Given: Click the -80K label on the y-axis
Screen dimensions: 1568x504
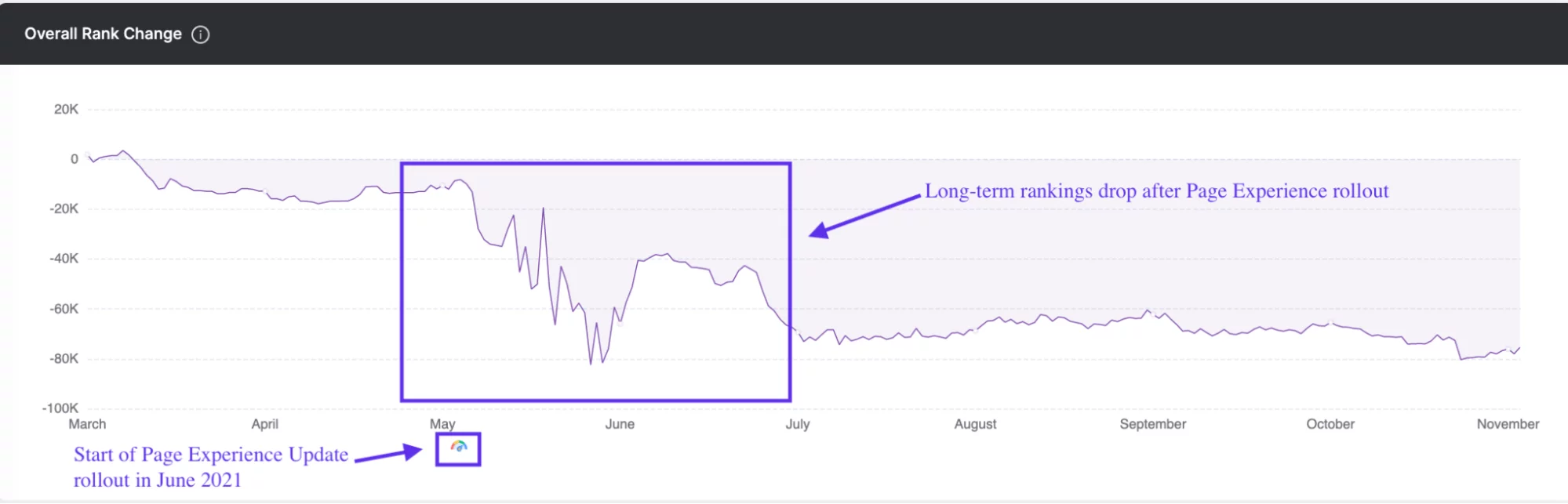Looking at the screenshot, I should click(64, 359).
